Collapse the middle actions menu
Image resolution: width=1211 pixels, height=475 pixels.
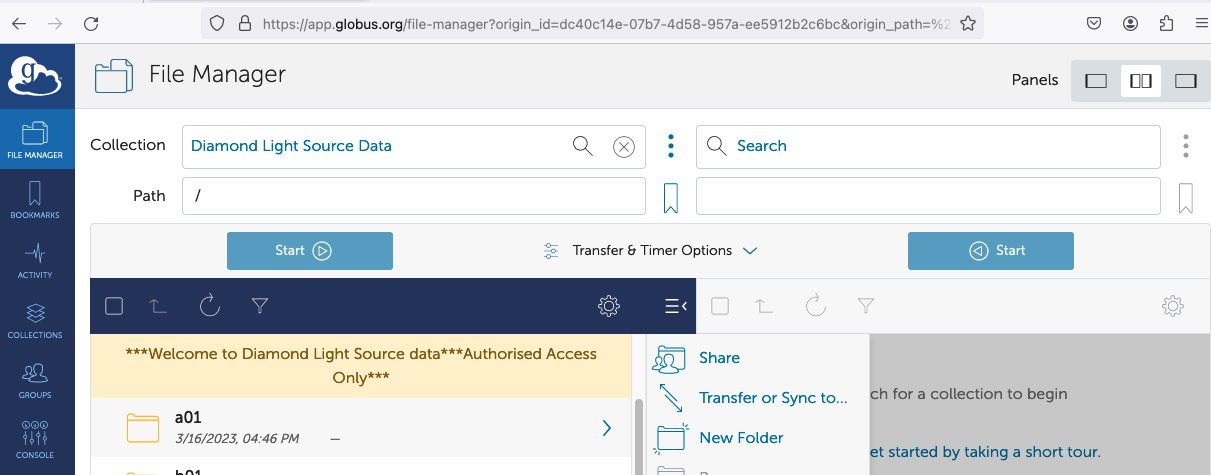[x=675, y=306]
